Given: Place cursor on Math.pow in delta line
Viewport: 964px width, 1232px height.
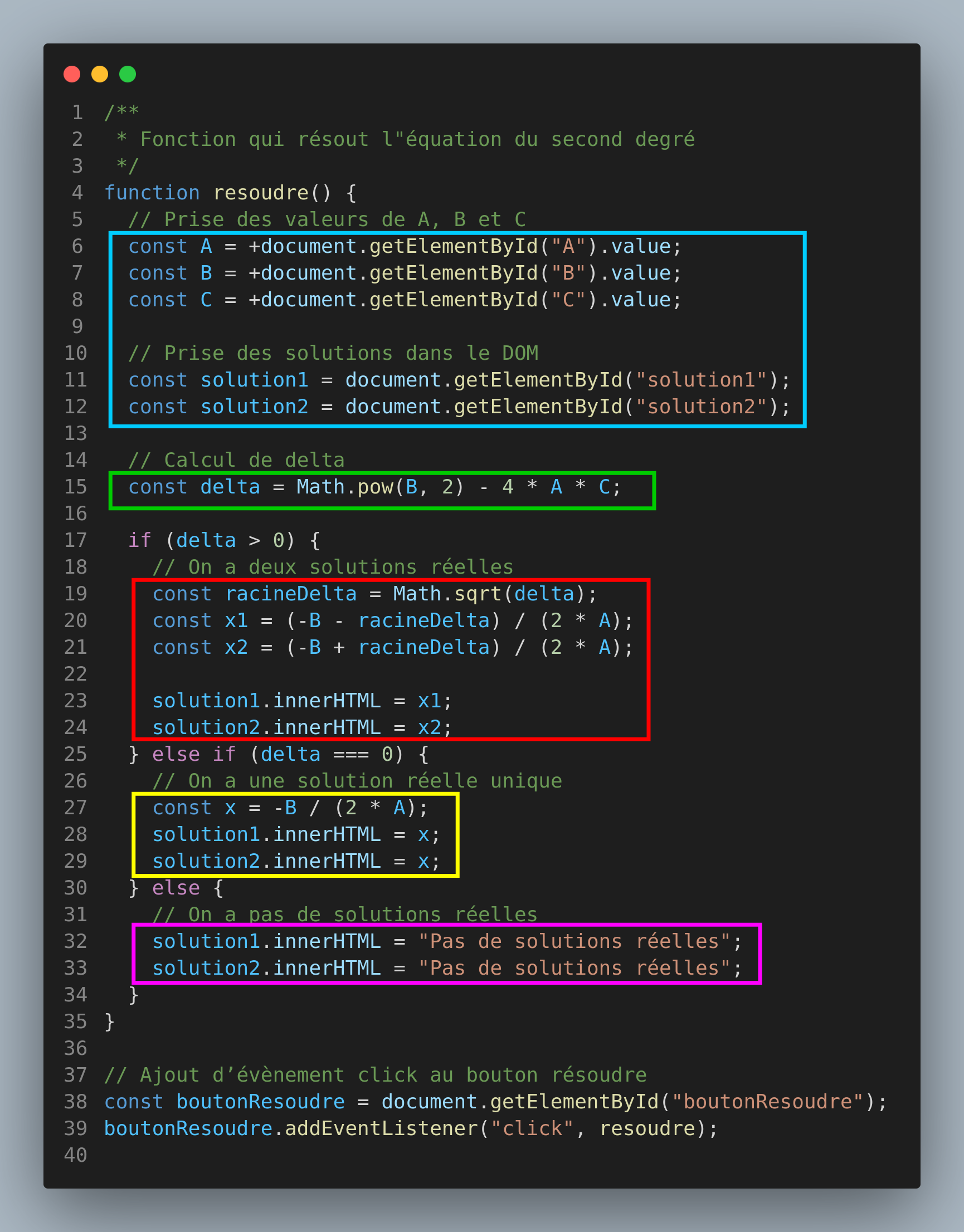Looking at the screenshot, I should pos(344,487).
